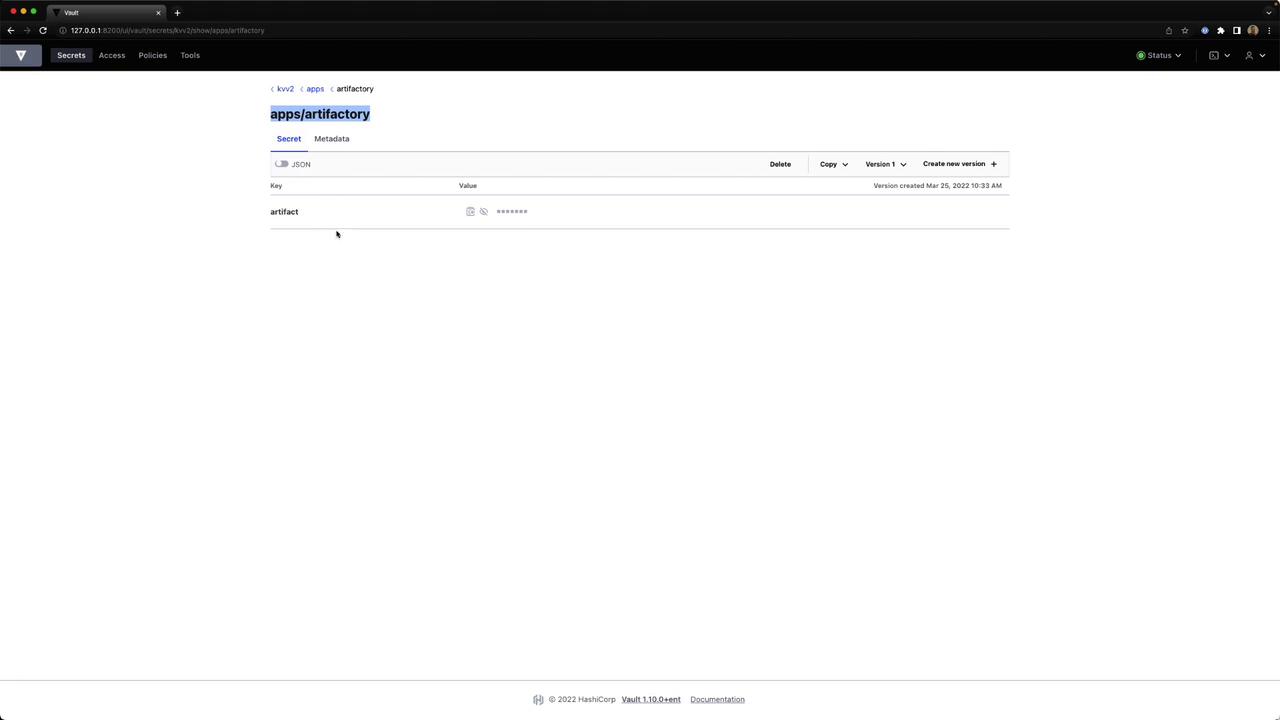Screen dimensions: 1280x720
Task: Click the HashiCorp logo in footer
Action: pos(538,699)
